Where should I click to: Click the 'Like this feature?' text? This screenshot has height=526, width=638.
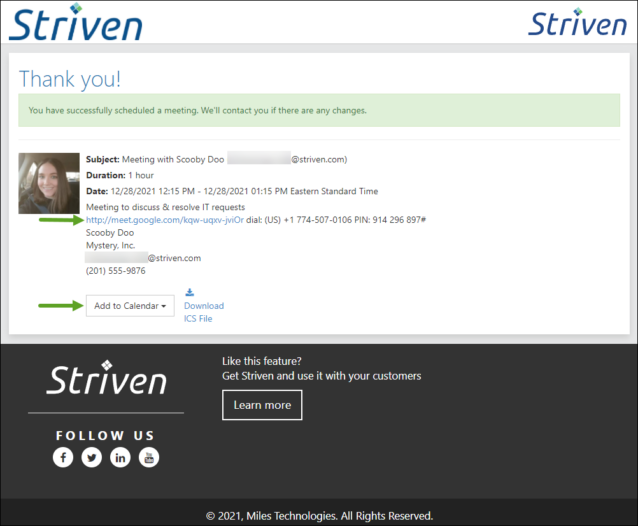click(x=262, y=361)
